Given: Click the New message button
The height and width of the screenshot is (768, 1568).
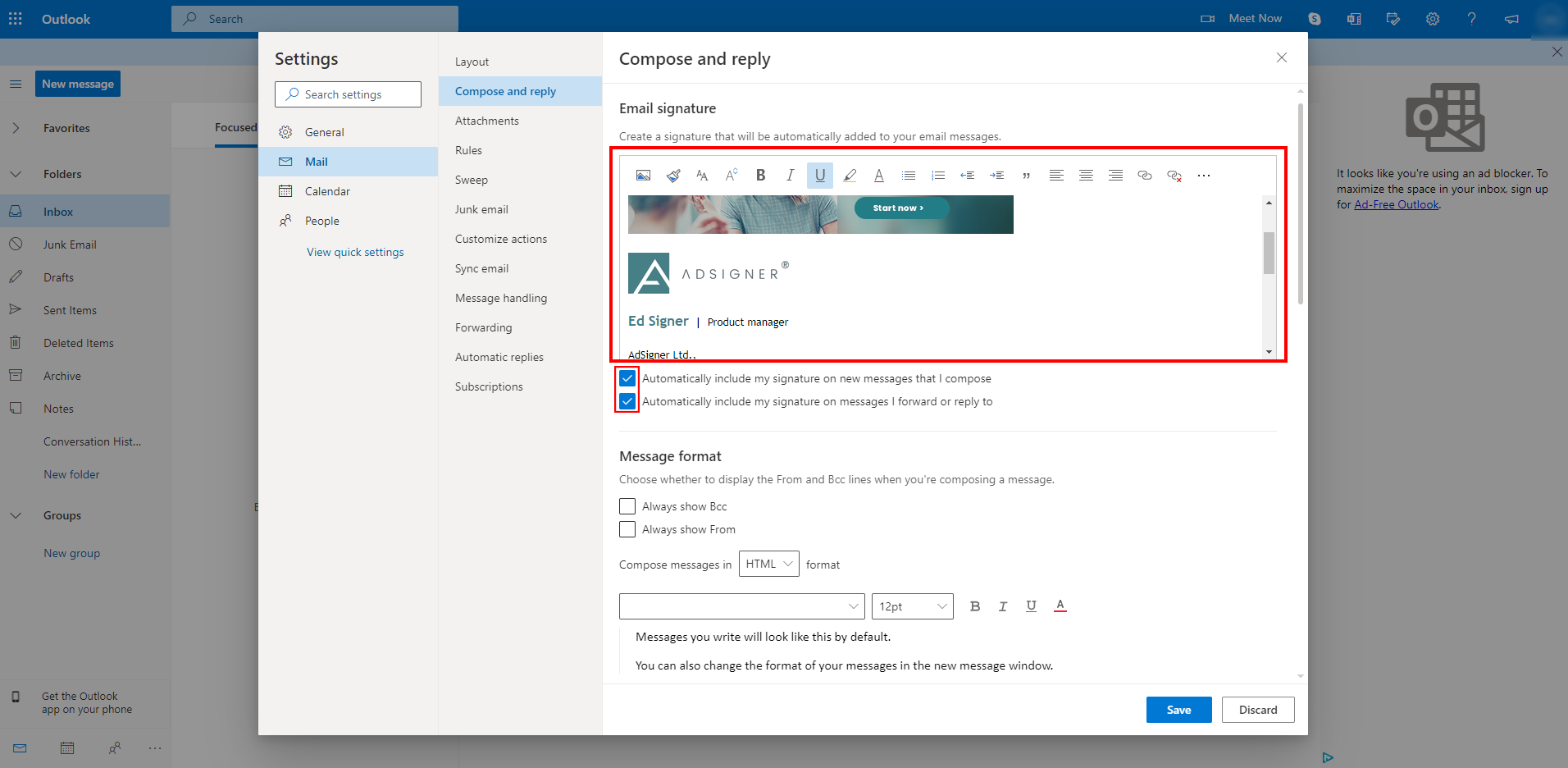Looking at the screenshot, I should (x=78, y=84).
